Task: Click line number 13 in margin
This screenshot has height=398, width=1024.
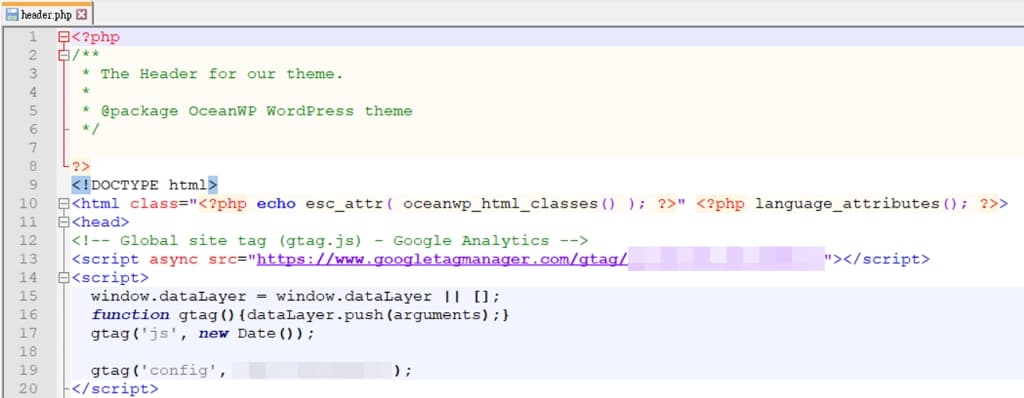Action: (x=28, y=259)
